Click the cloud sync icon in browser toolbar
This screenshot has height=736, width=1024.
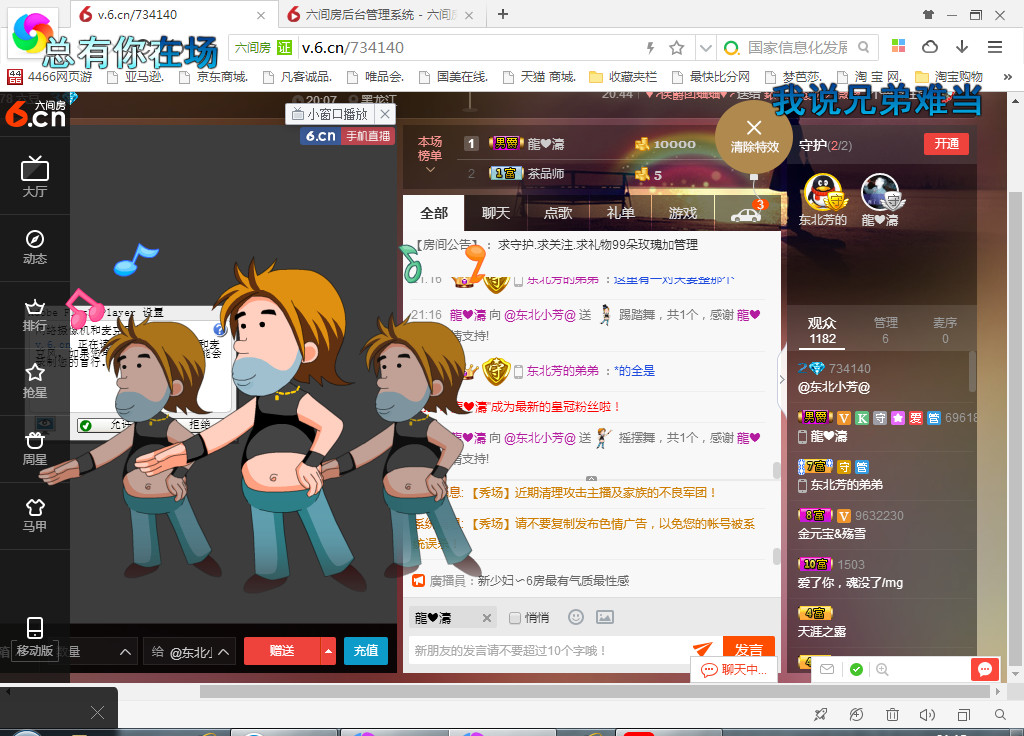pyautogui.click(x=929, y=46)
